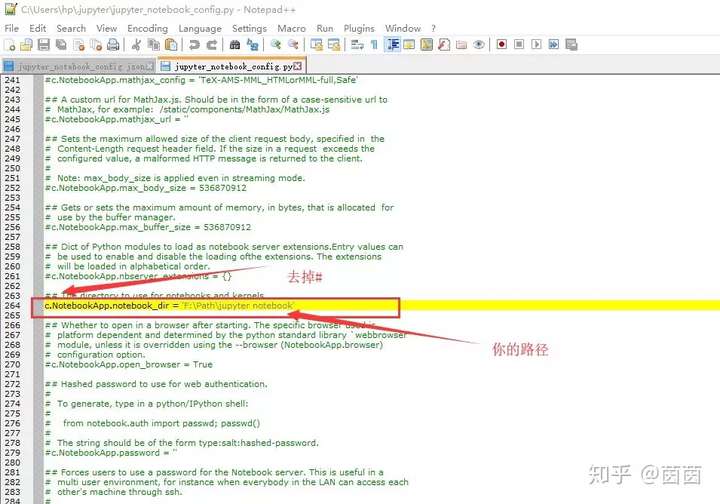Click the #c.NotebookApp.password line
Image resolution: width=720 pixels, height=504 pixels.
point(111,453)
